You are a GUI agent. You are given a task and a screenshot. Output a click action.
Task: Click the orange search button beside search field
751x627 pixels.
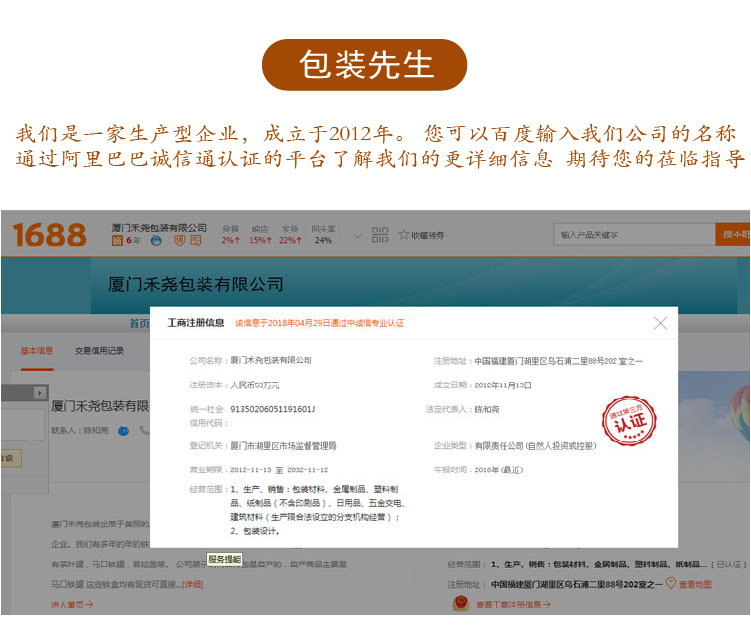click(x=733, y=235)
